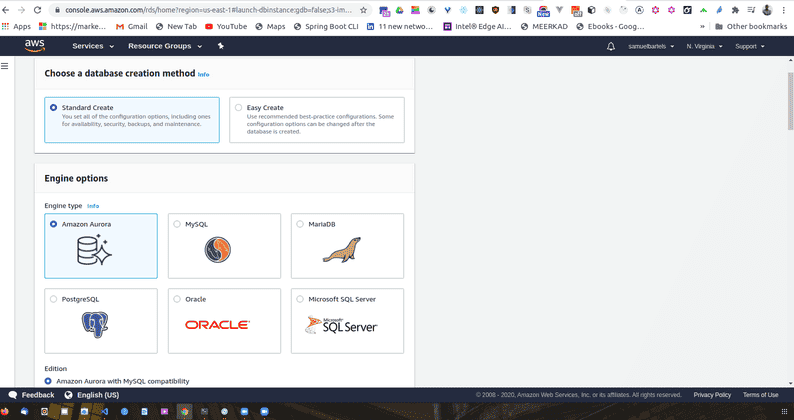Click Info link beside Engine type
This screenshot has width=794, height=420.
[93, 206]
